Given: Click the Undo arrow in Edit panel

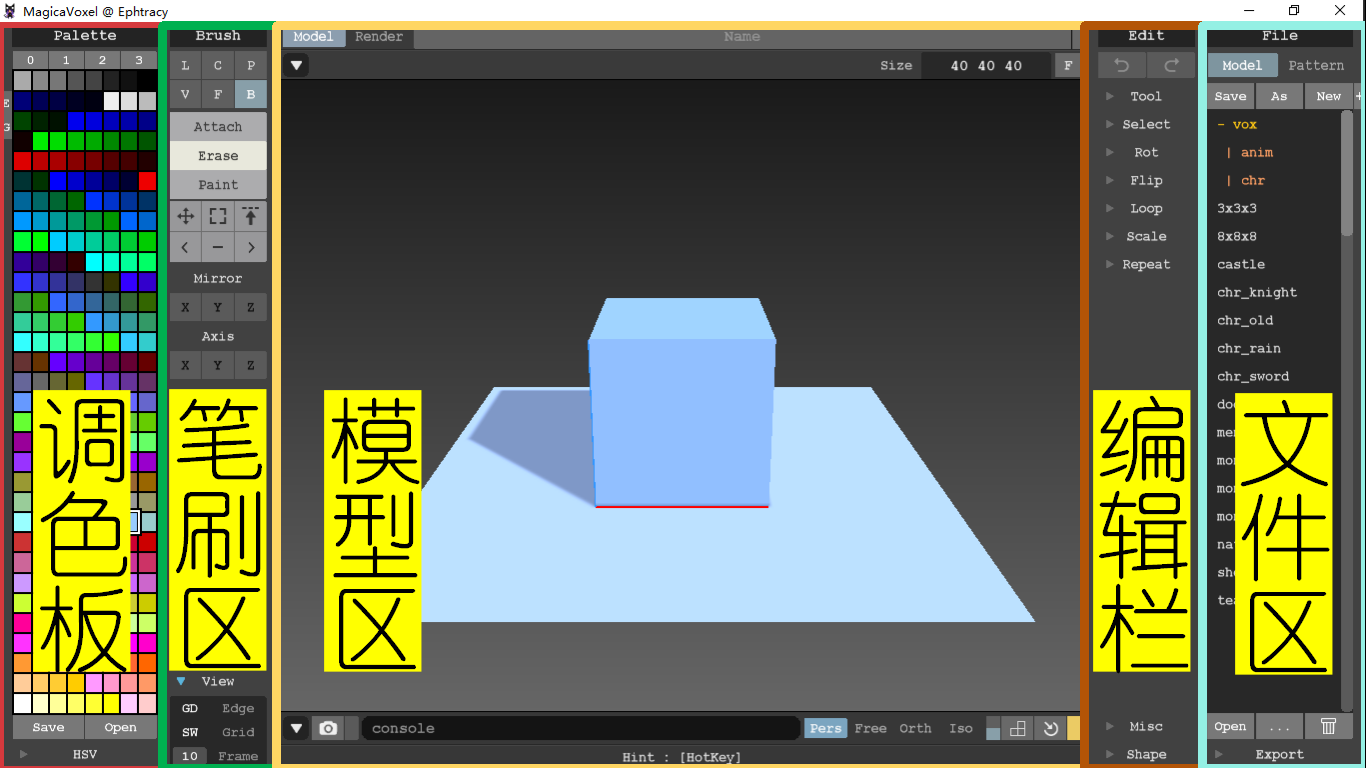Looking at the screenshot, I should point(1121,65).
